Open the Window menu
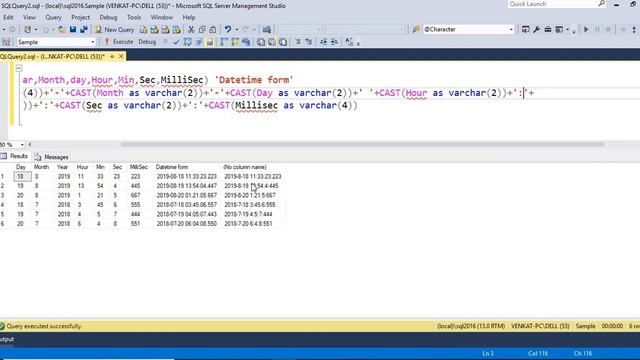This screenshot has width=640, height=360. click(162, 18)
